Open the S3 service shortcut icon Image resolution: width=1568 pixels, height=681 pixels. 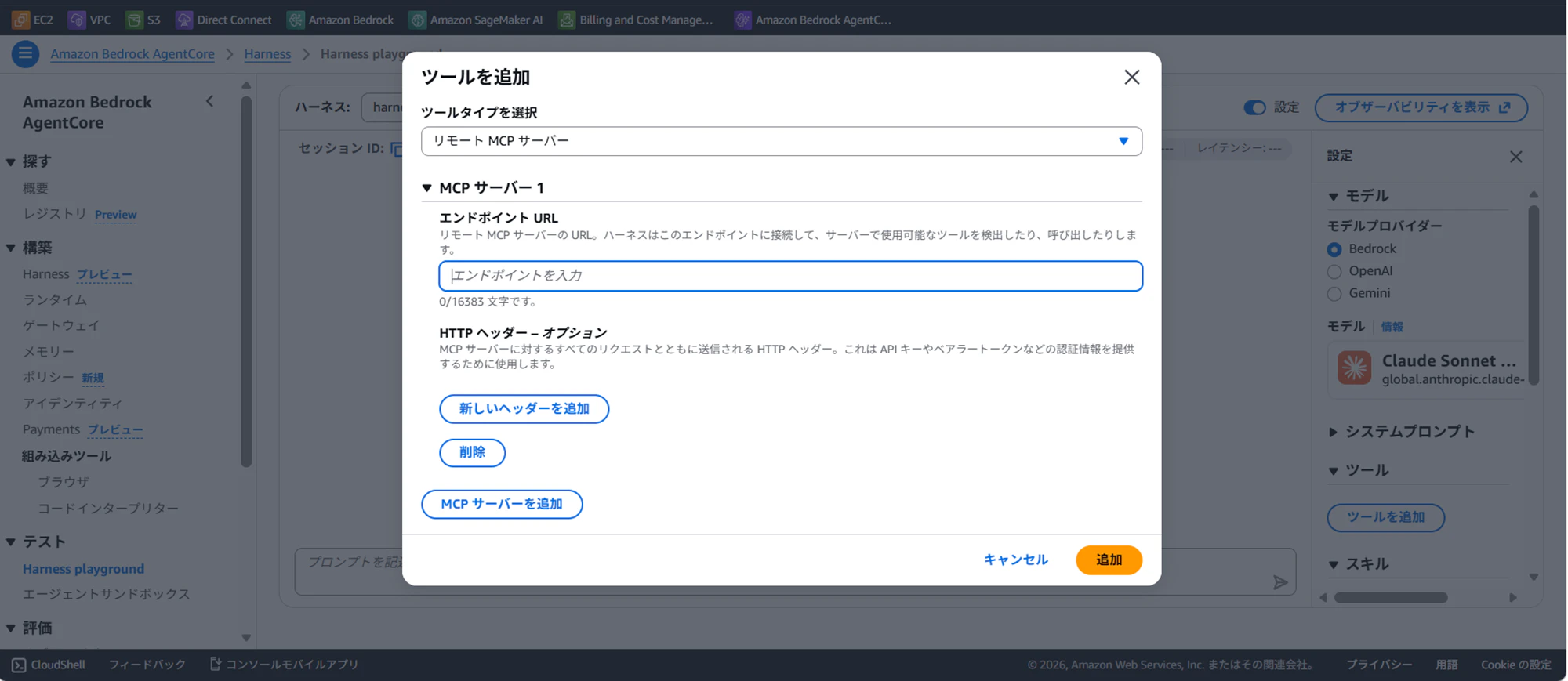(x=135, y=20)
